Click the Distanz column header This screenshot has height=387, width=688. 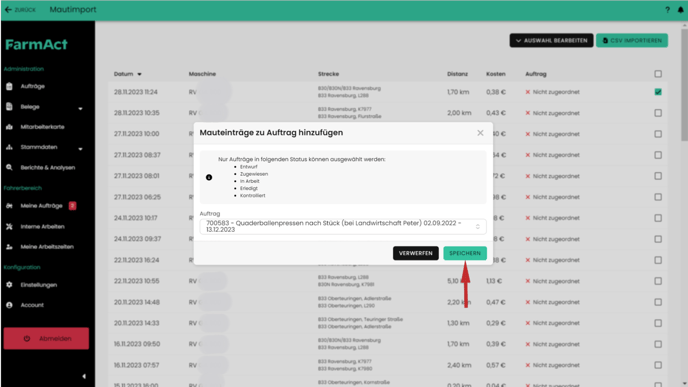457,74
